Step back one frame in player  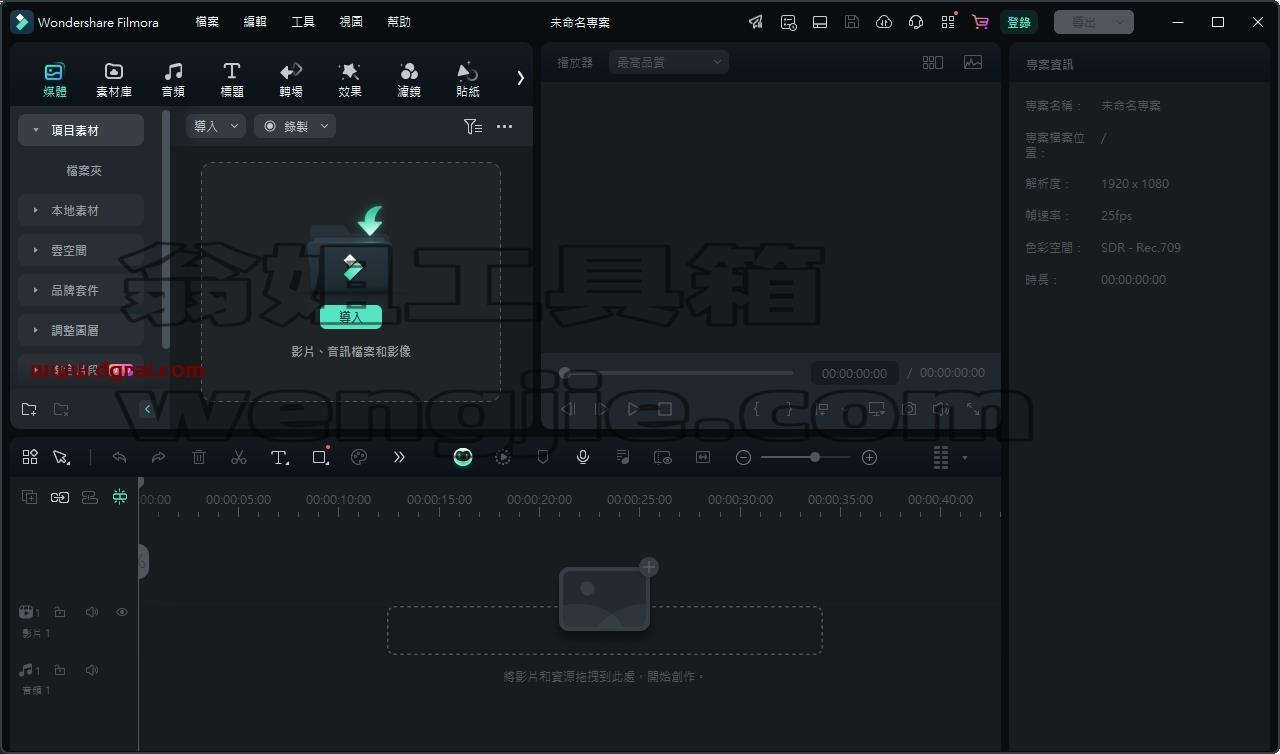point(568,409)
